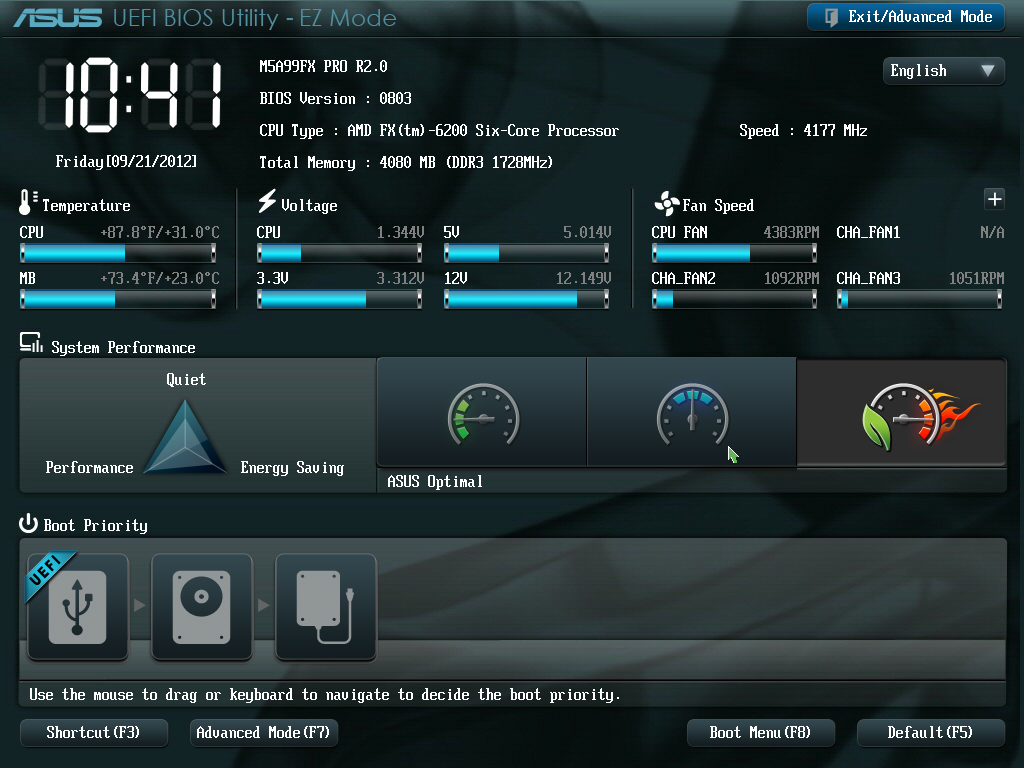1024x768 pixels.
Task: Expand fan speed details with plus button
Action: click(x=994, y=199)
